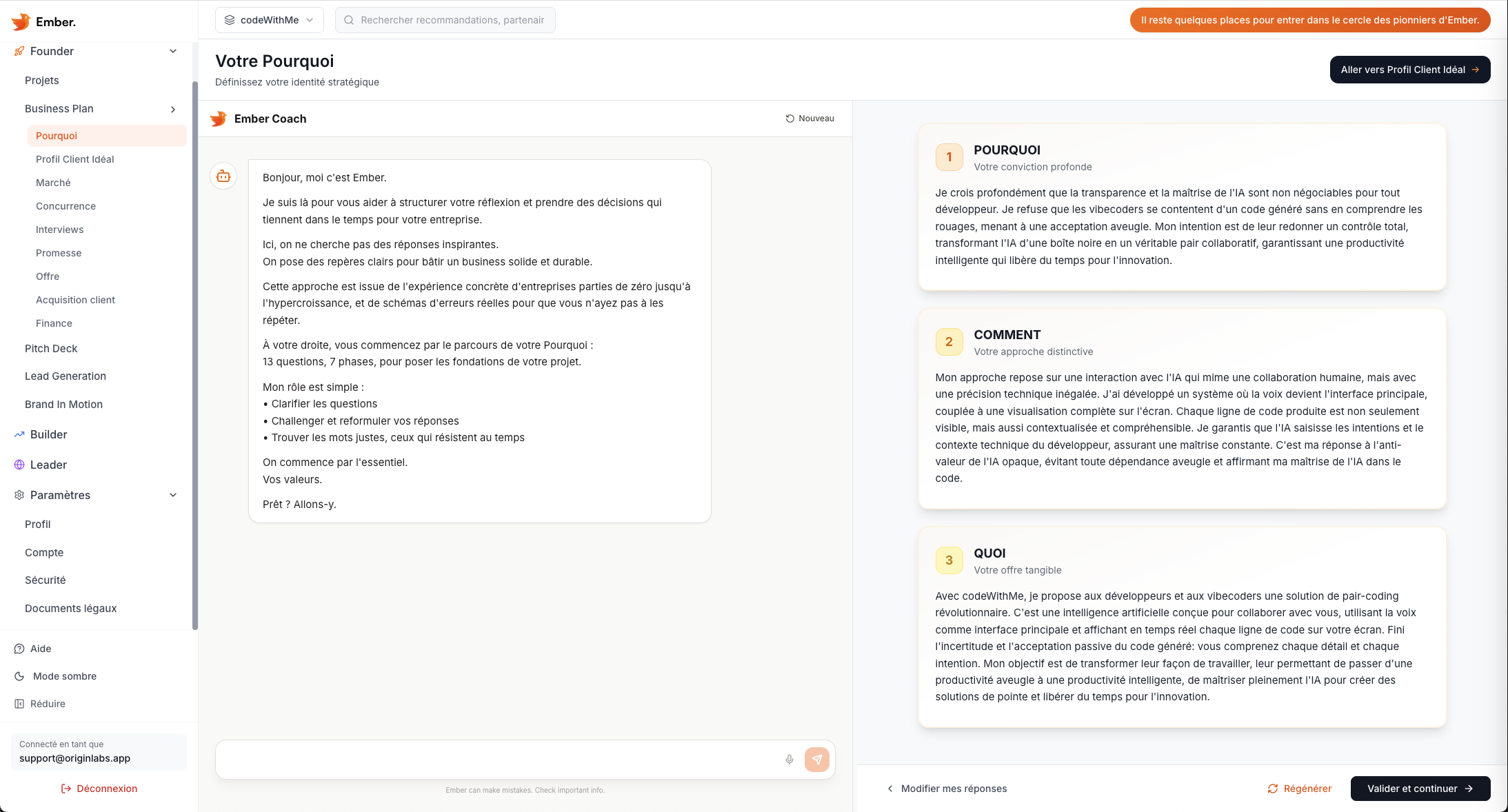The height and width of the screenshot is (812, 1508).
Task: Click the Ember bird logo top left
Action: point(21,21)
